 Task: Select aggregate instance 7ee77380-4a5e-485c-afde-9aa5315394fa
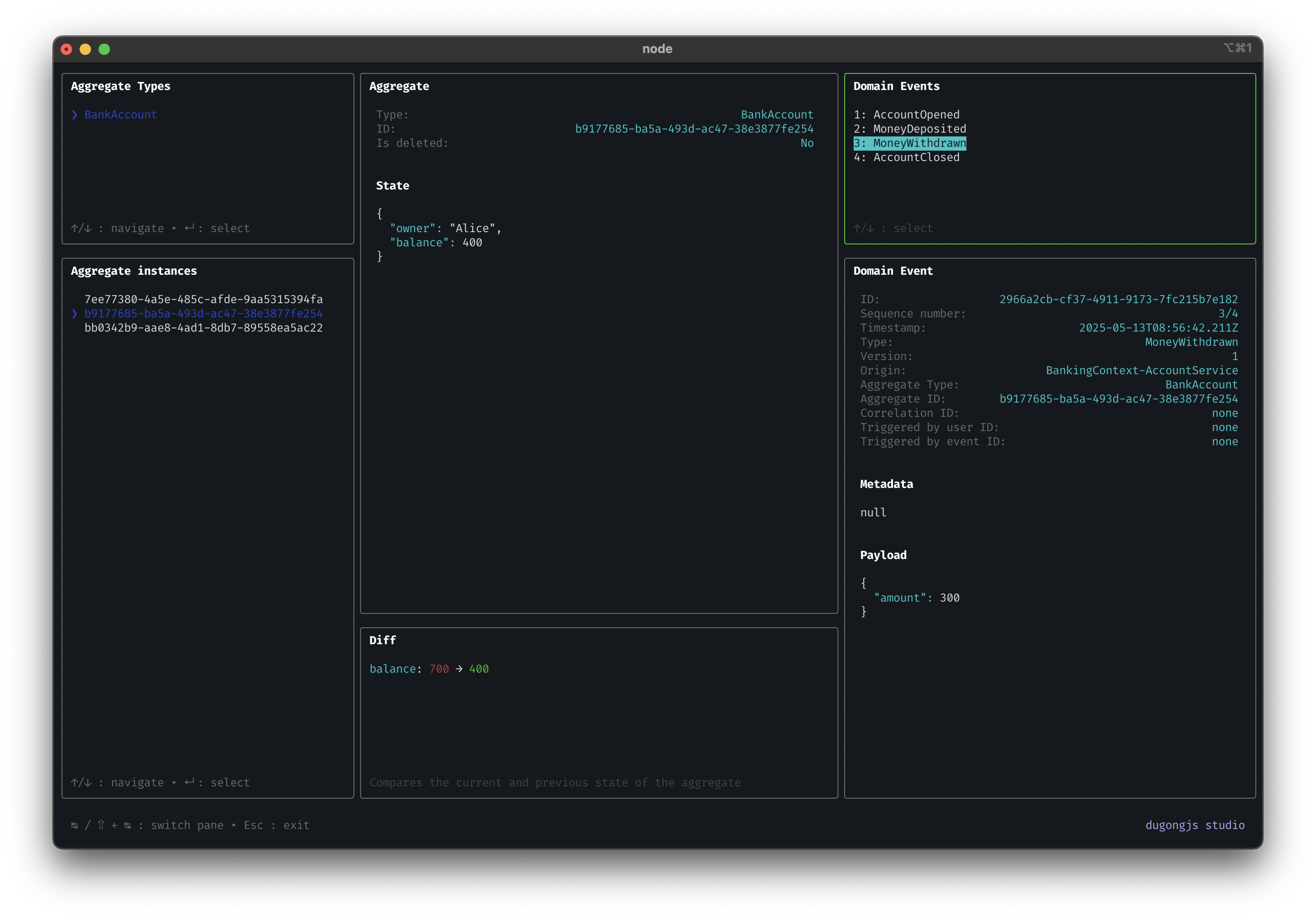pos(204,299)
